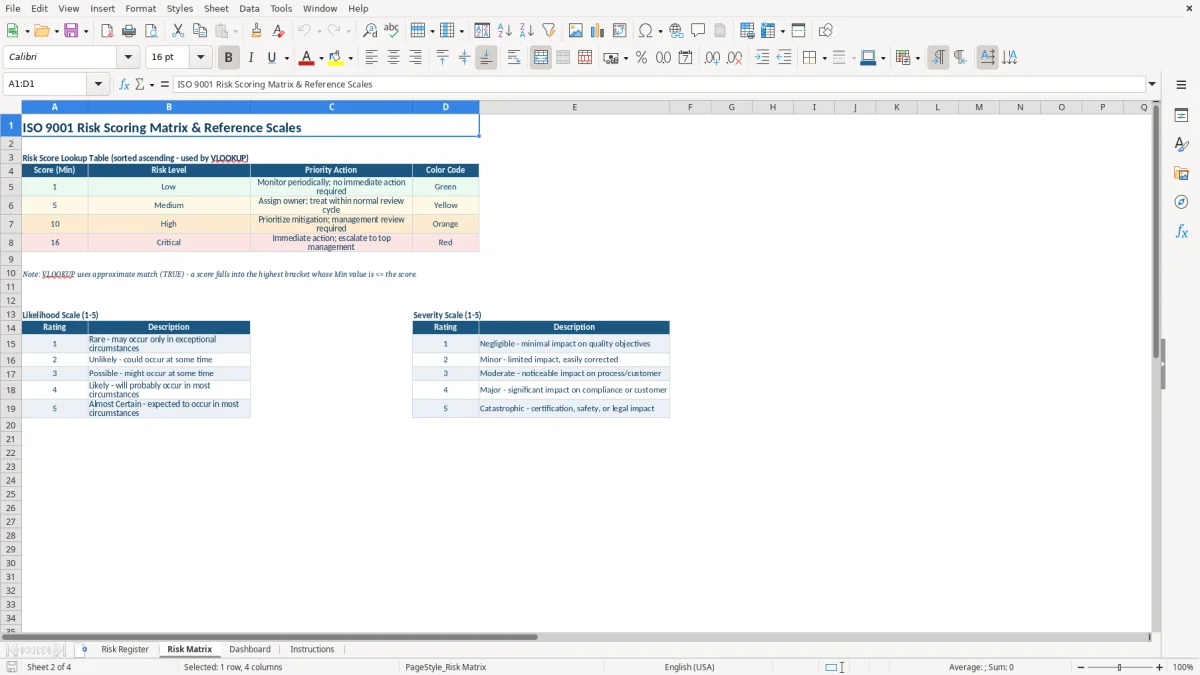Clear direct formatting

(x=278, y=31)
